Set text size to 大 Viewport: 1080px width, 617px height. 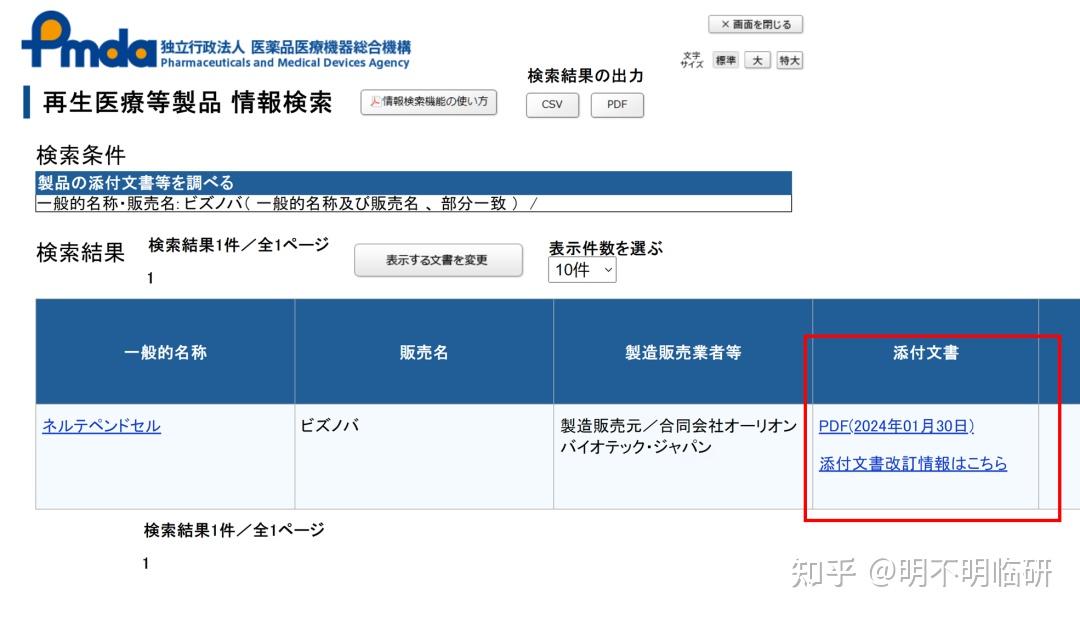758,60
